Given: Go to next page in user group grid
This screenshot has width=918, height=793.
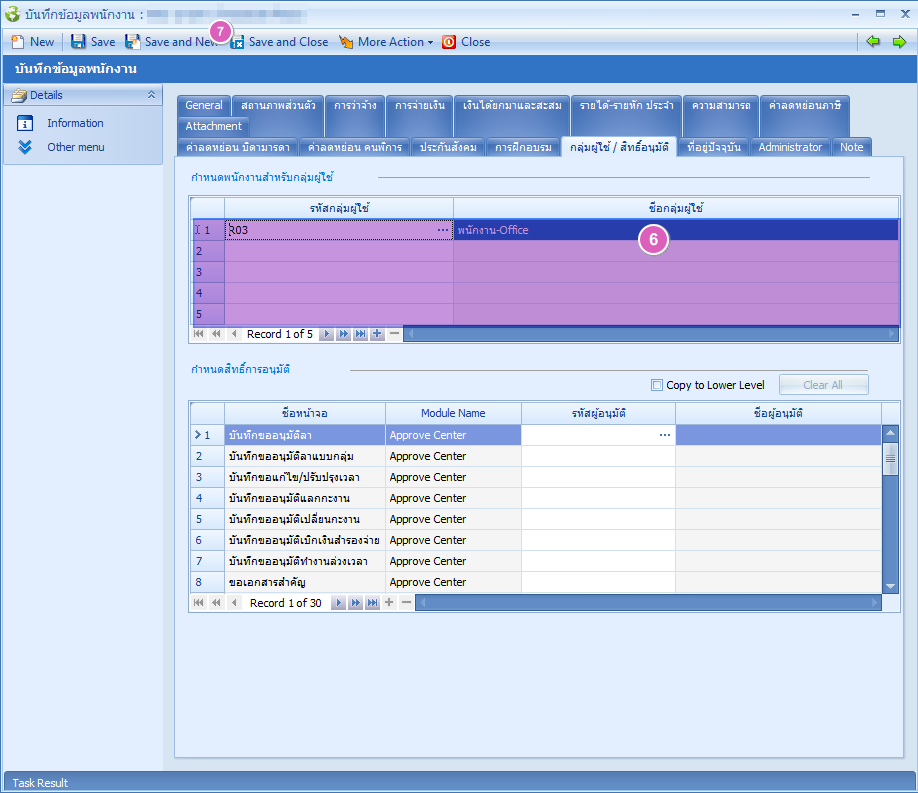Looking at the screenshot, I should pos(344,334).
